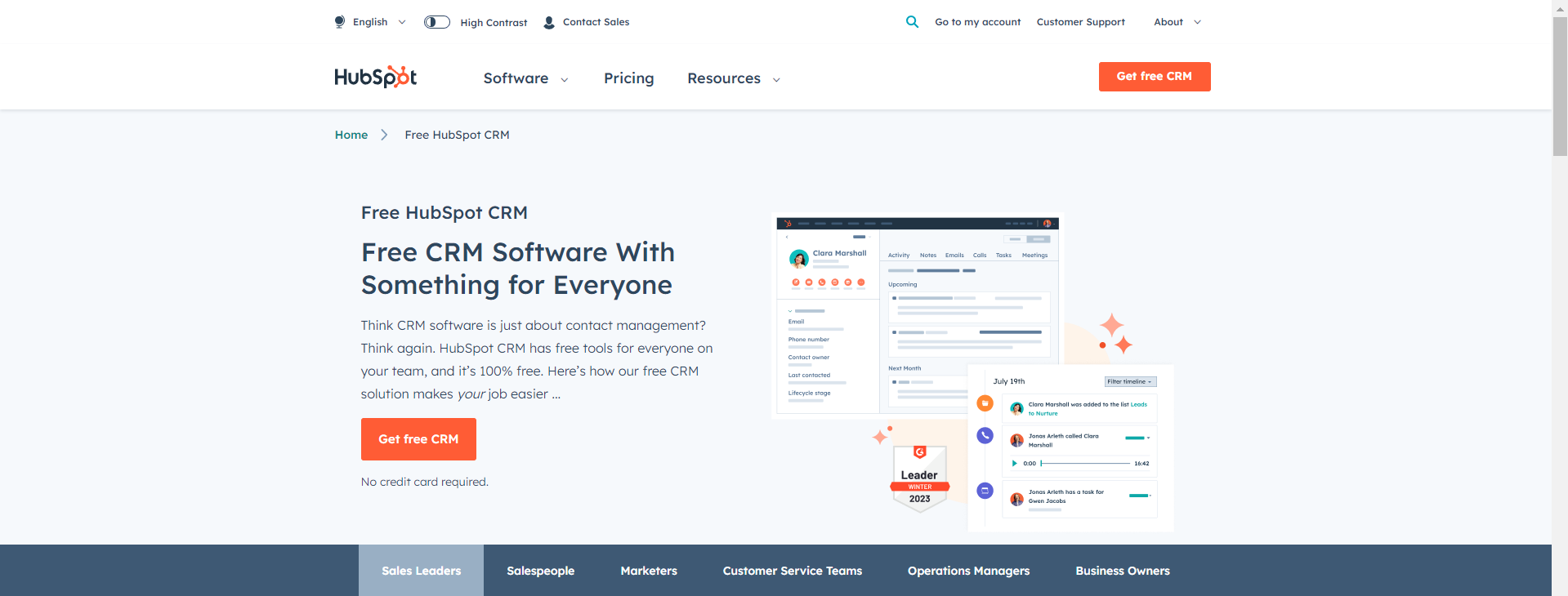Expand the Resources menu
The height and width of the screenshot is (596, 1568).
point(734,78)
